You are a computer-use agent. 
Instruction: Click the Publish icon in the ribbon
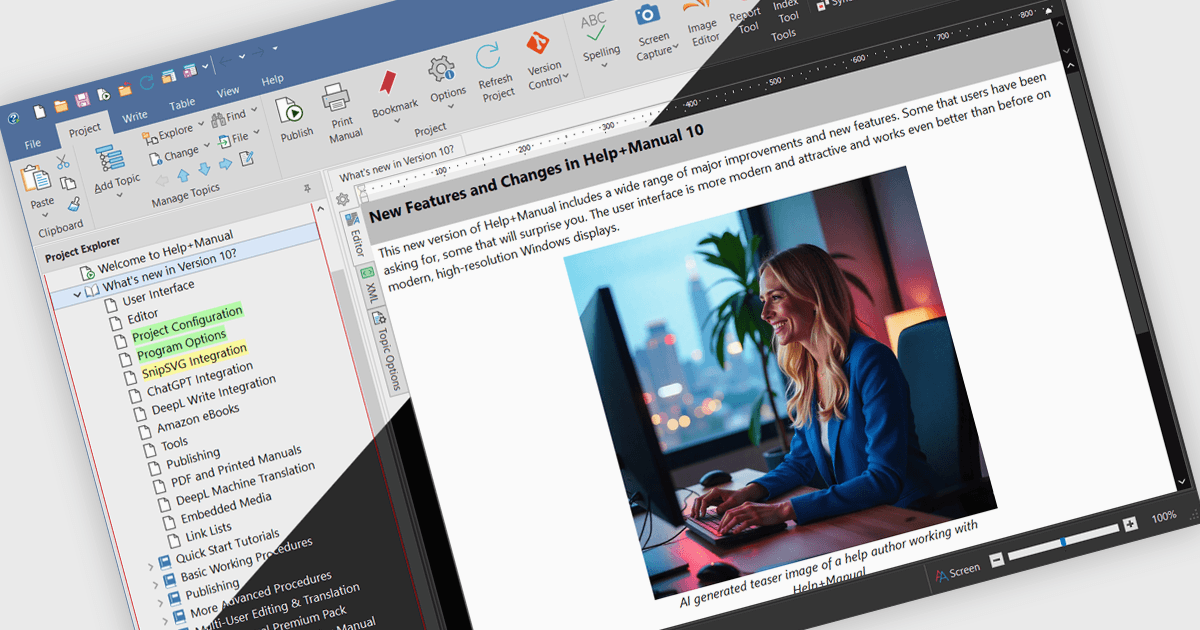(291, 111)
